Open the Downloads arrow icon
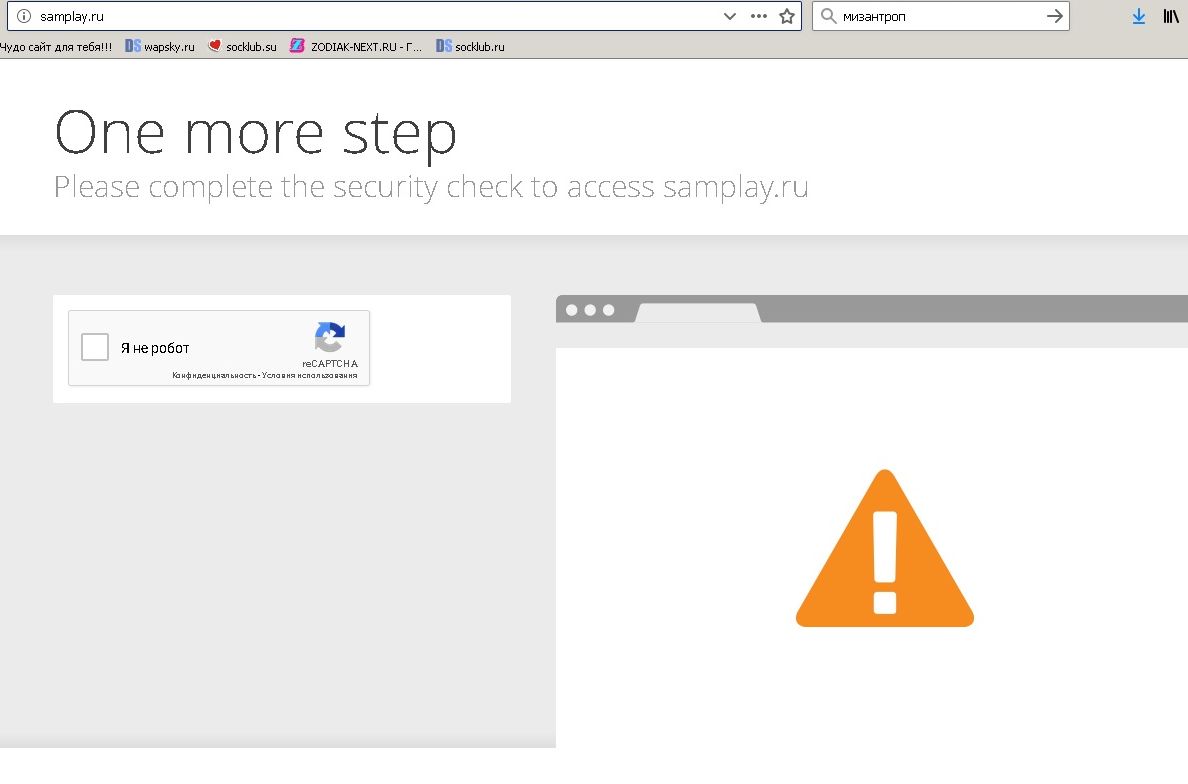 pos(1138,16)
